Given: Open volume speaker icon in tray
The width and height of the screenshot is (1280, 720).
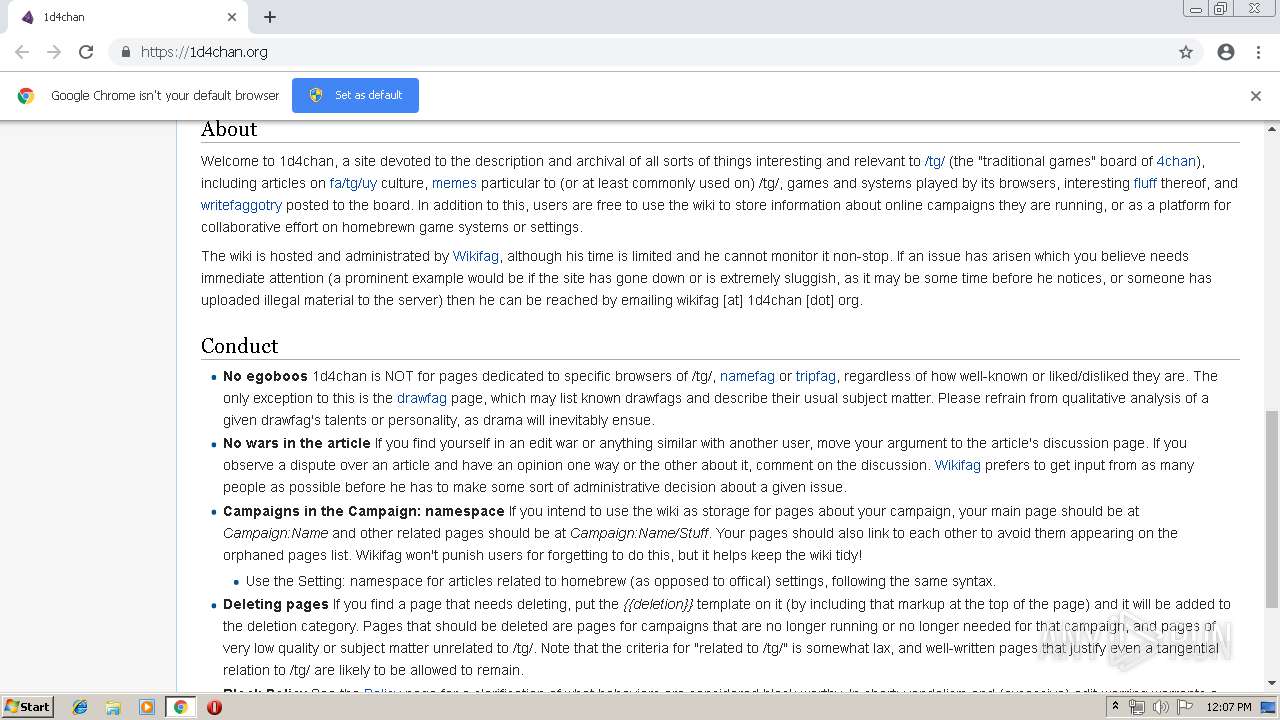Looking at the screenshot, I should 1160,707.
